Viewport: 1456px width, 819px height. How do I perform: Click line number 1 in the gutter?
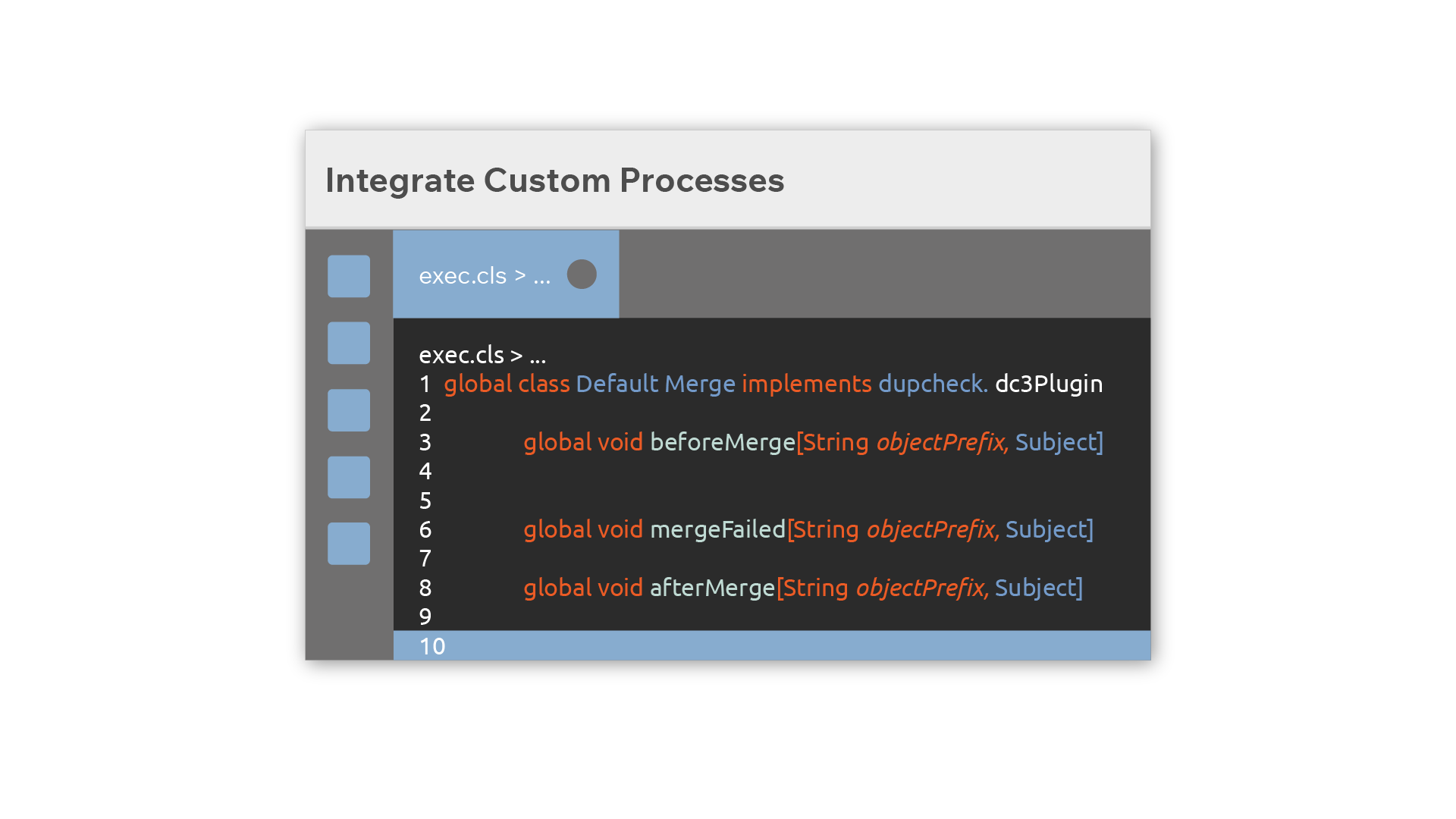425,384
